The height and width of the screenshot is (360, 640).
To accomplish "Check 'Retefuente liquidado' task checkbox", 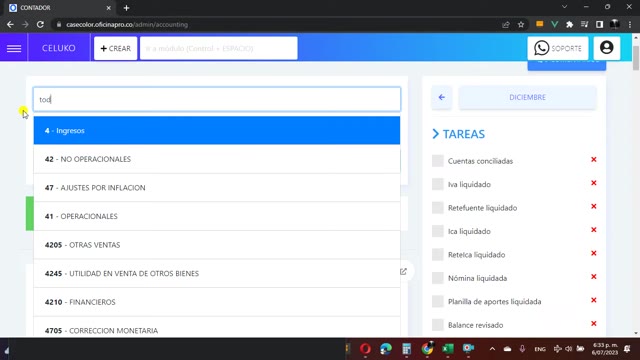I will coord(438,208).
